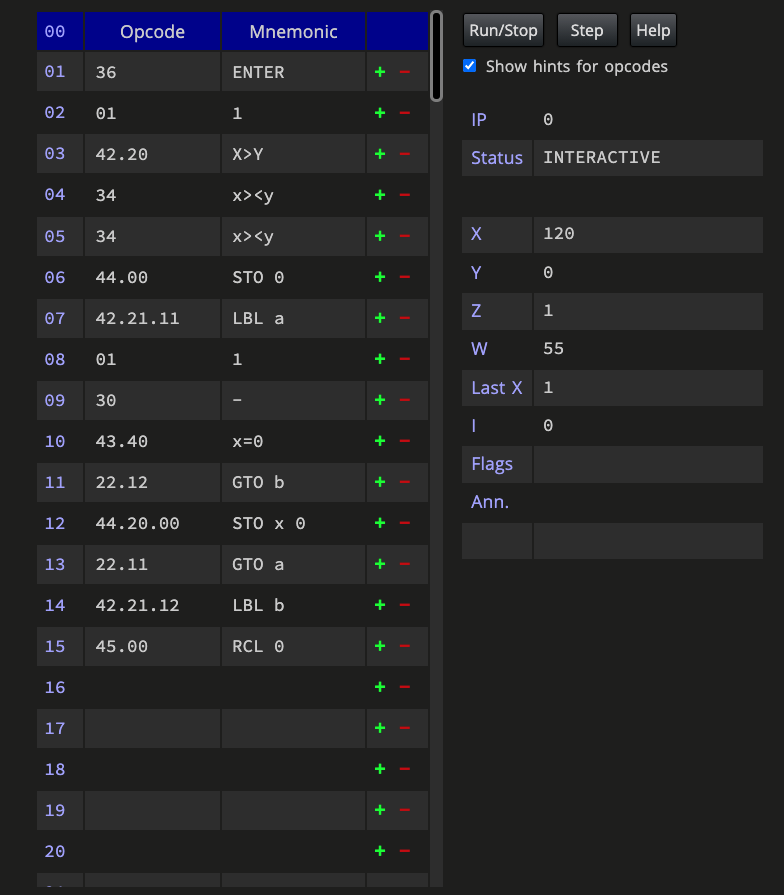Uncheck Show hints for opcodes checkbox

point(470,66)
